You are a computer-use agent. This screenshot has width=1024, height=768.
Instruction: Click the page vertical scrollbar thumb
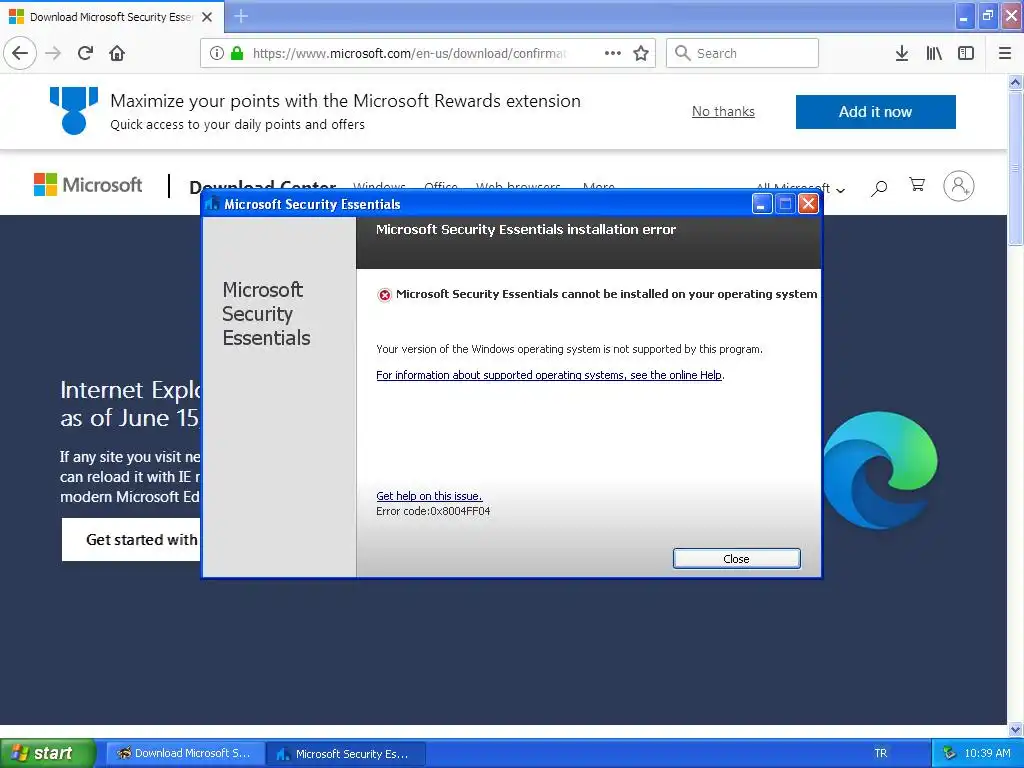(x=1015, y=168)
